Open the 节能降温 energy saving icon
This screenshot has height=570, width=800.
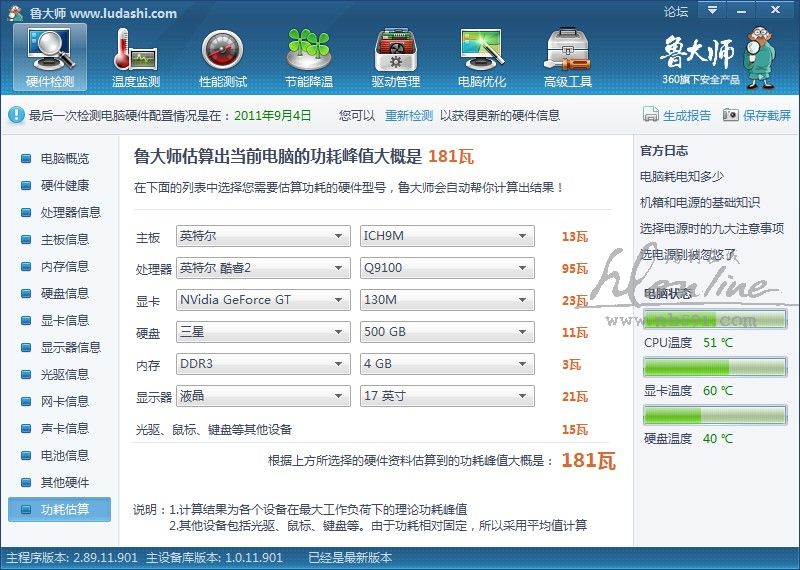click(x=309, y=50)
